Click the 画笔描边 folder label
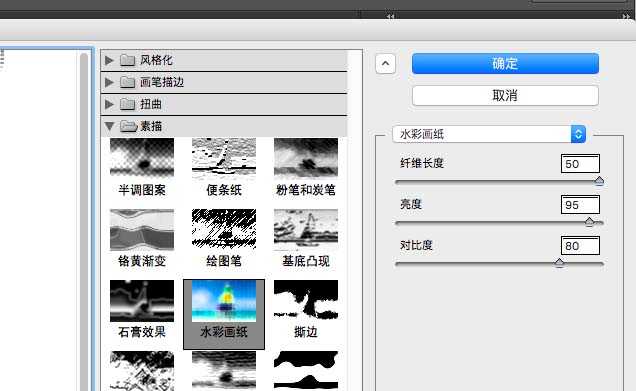The width and height of the screenshot is (636, 391). tap(162, 82)
